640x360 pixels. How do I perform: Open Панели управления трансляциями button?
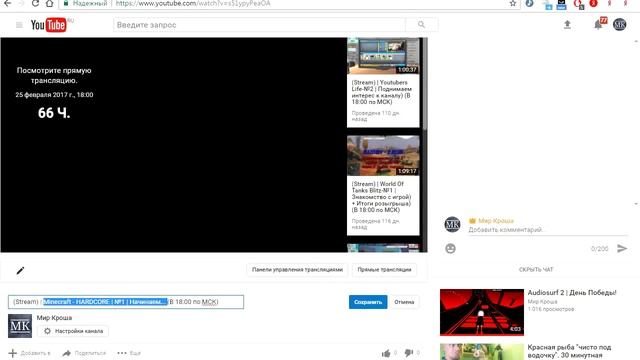(297, 270)
